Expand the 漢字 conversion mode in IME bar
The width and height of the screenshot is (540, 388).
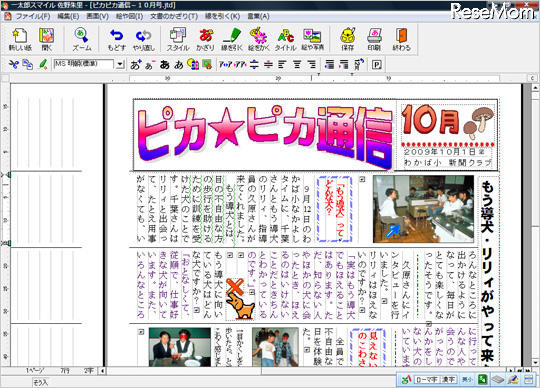pos(449,379)
